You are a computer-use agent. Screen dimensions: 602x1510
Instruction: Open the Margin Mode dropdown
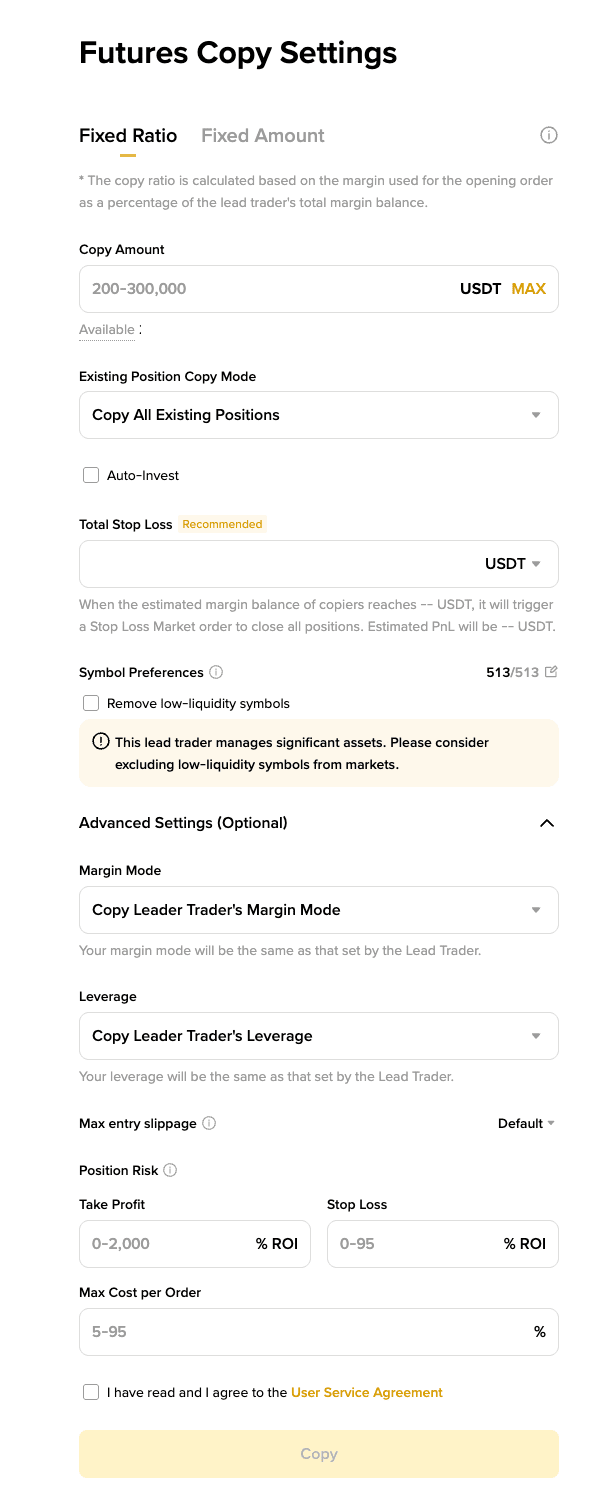[318, 910]
